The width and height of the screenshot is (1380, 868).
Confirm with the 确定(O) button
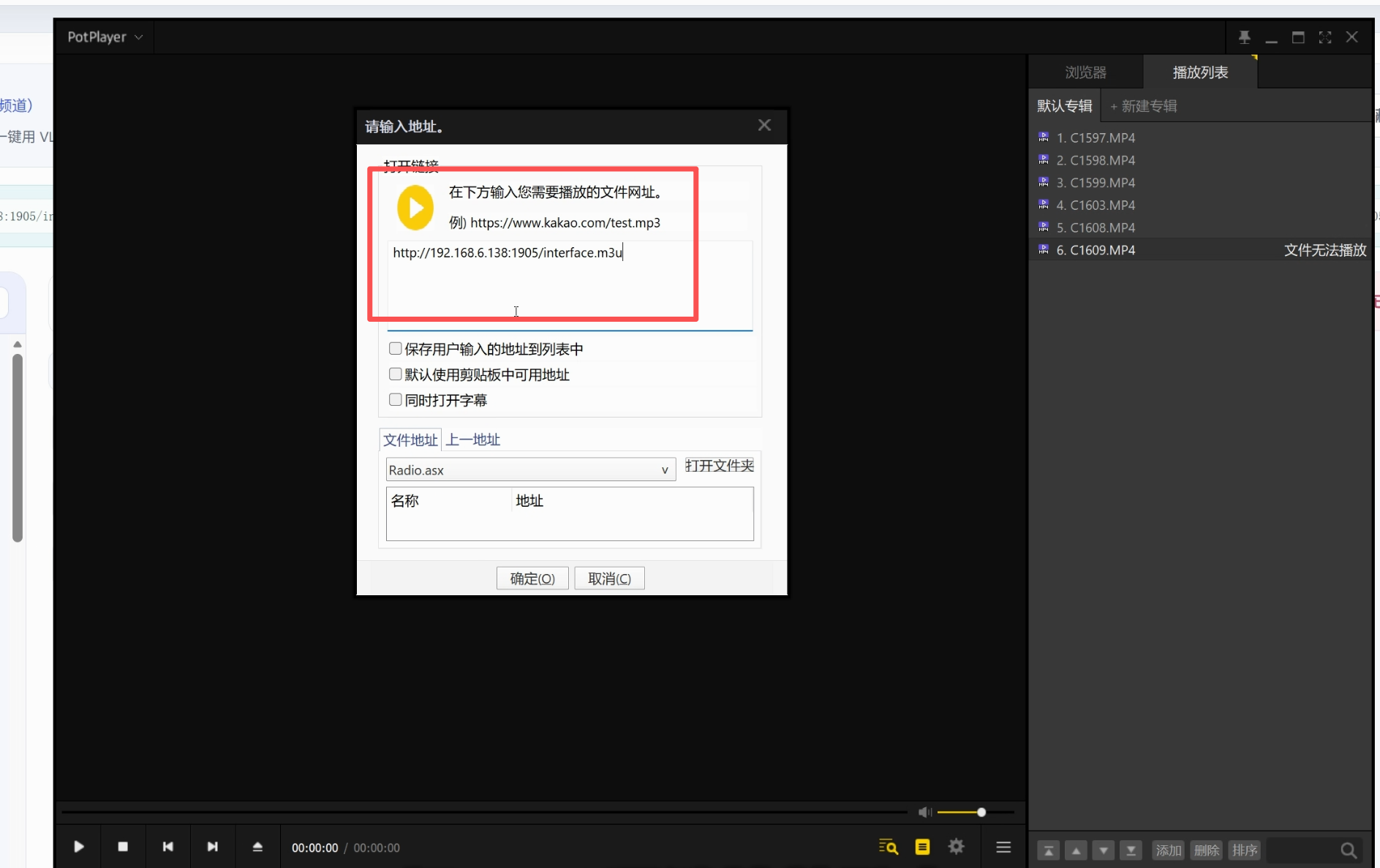(x=532, y=578)
